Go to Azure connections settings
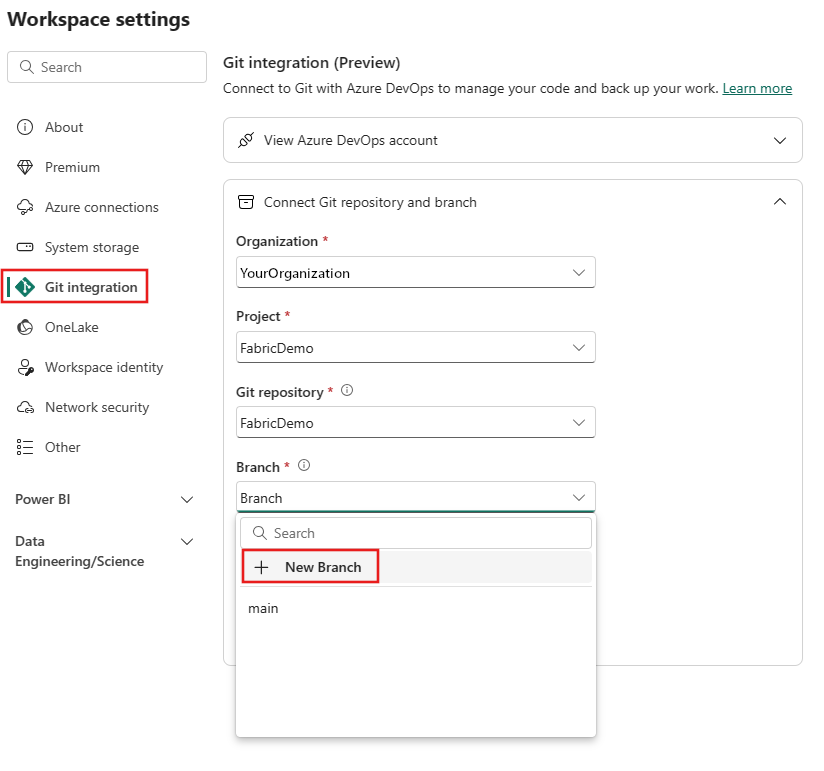This screenshot has height=771, width=824. (x=101, y=207)
